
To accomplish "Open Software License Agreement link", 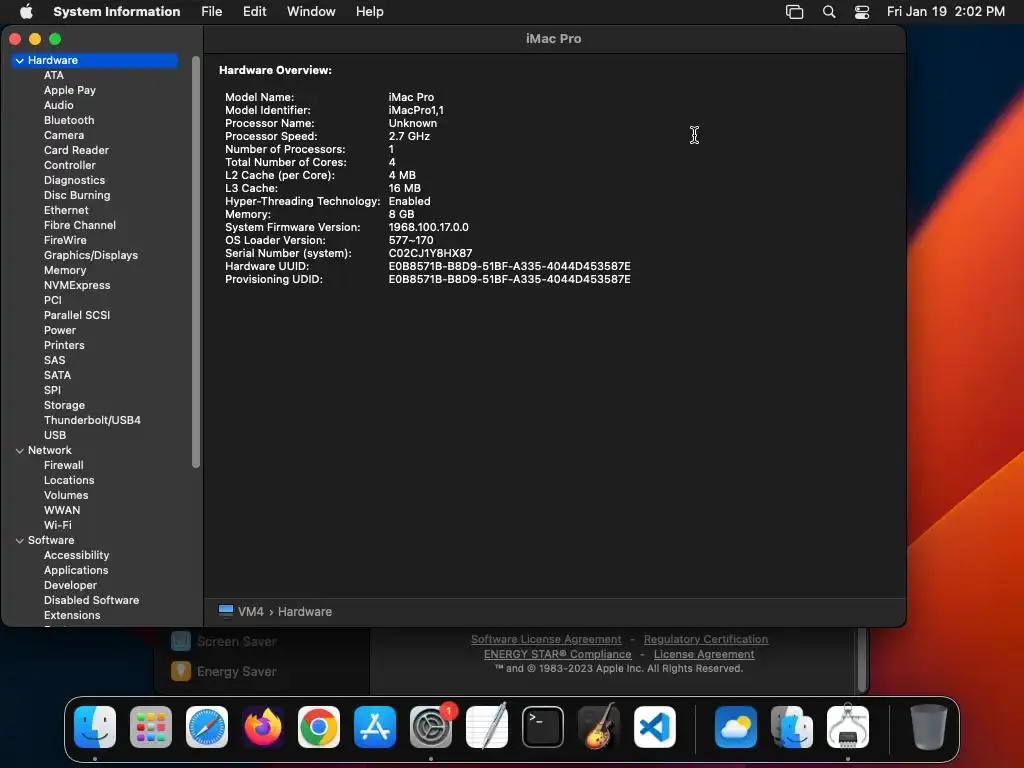I will 546,639.
